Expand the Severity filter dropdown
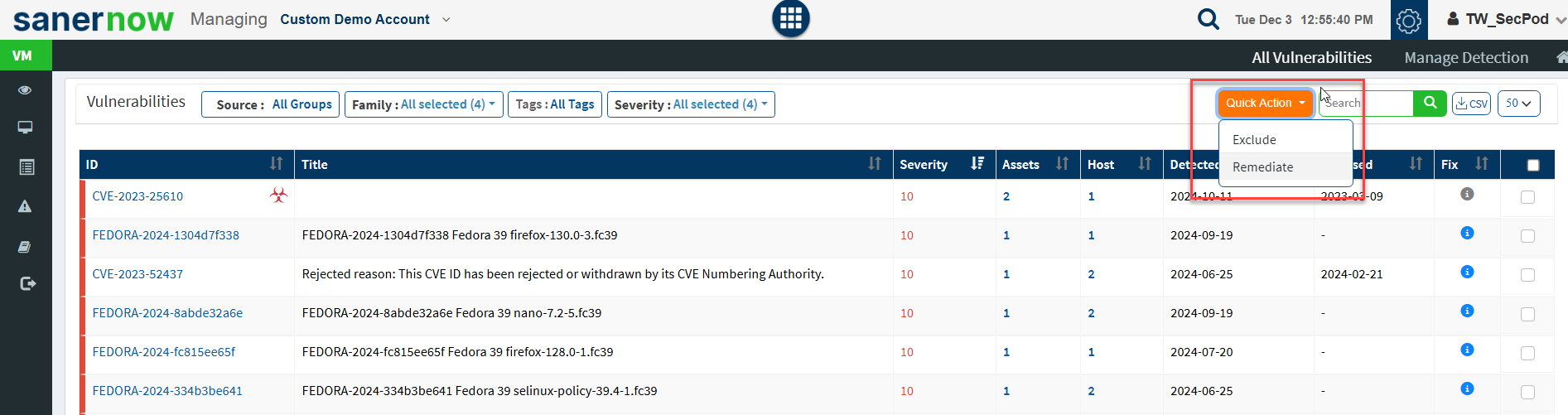The height and width of the screenshot is (415, 1568). (691, 104)
